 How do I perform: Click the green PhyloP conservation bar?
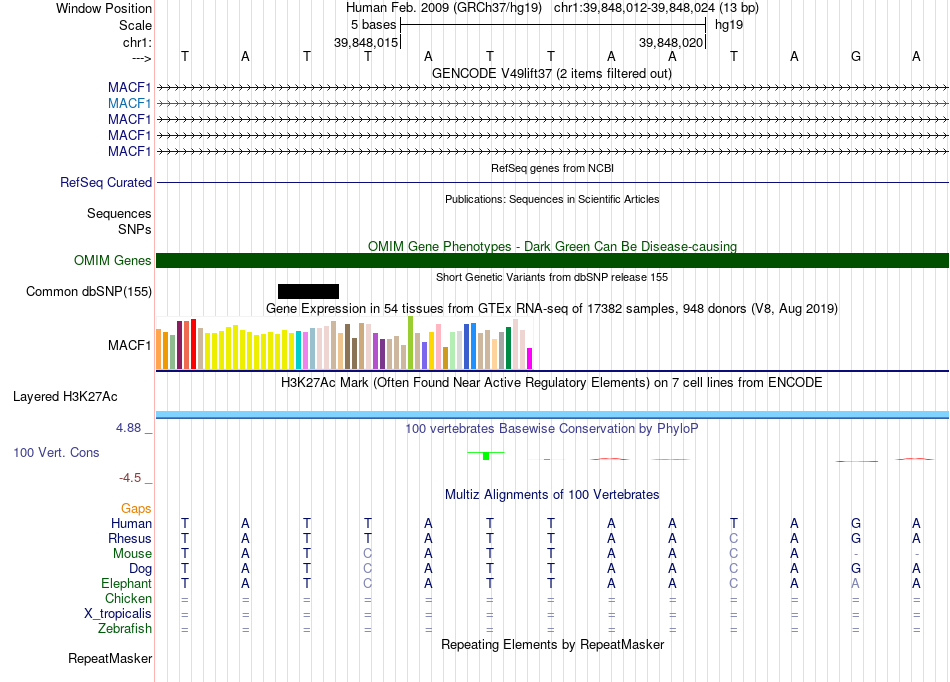point(486,455)
